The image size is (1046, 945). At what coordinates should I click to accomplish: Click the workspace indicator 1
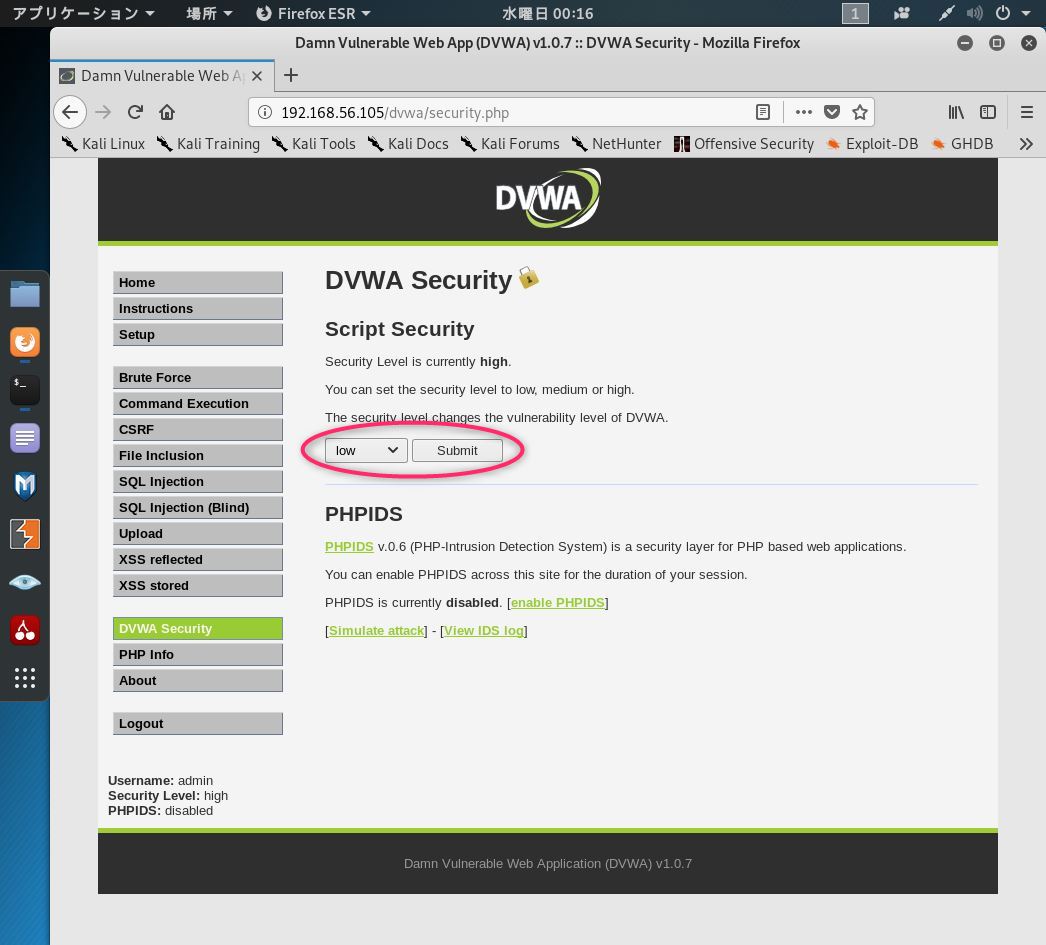point(855,13)
